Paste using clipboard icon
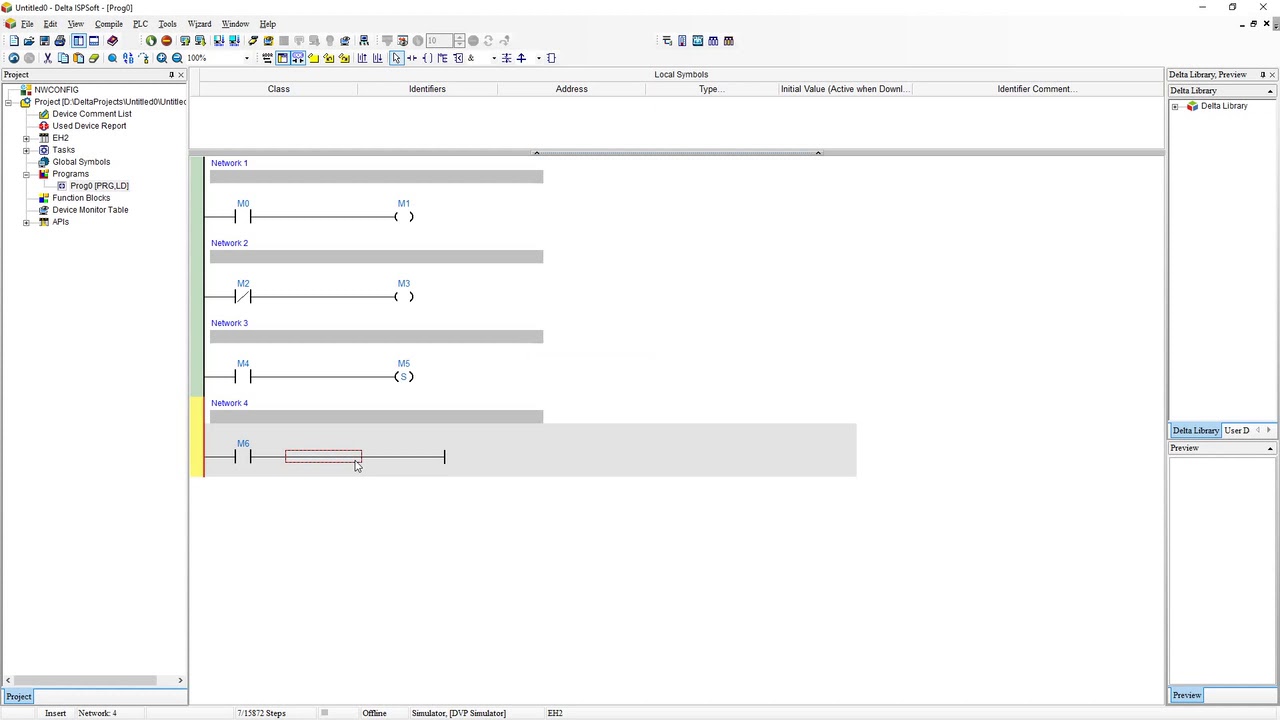The image size is (1280, 720). [78, 58]
